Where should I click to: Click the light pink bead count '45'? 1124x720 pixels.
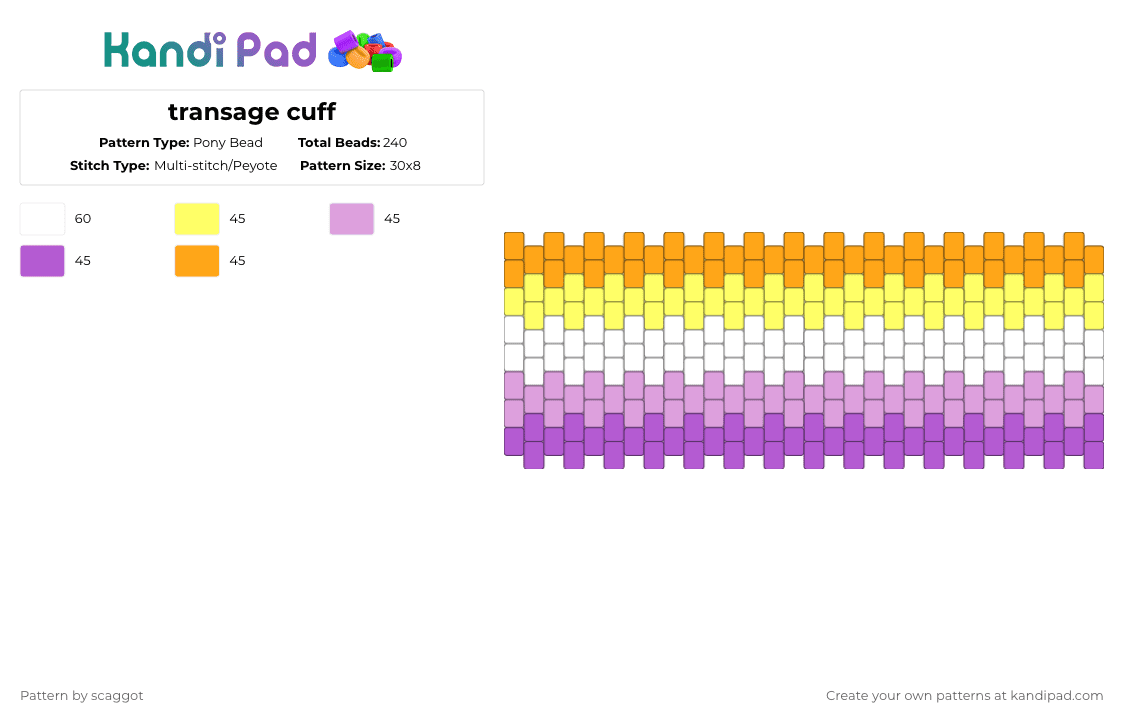[x=392, y=219]
